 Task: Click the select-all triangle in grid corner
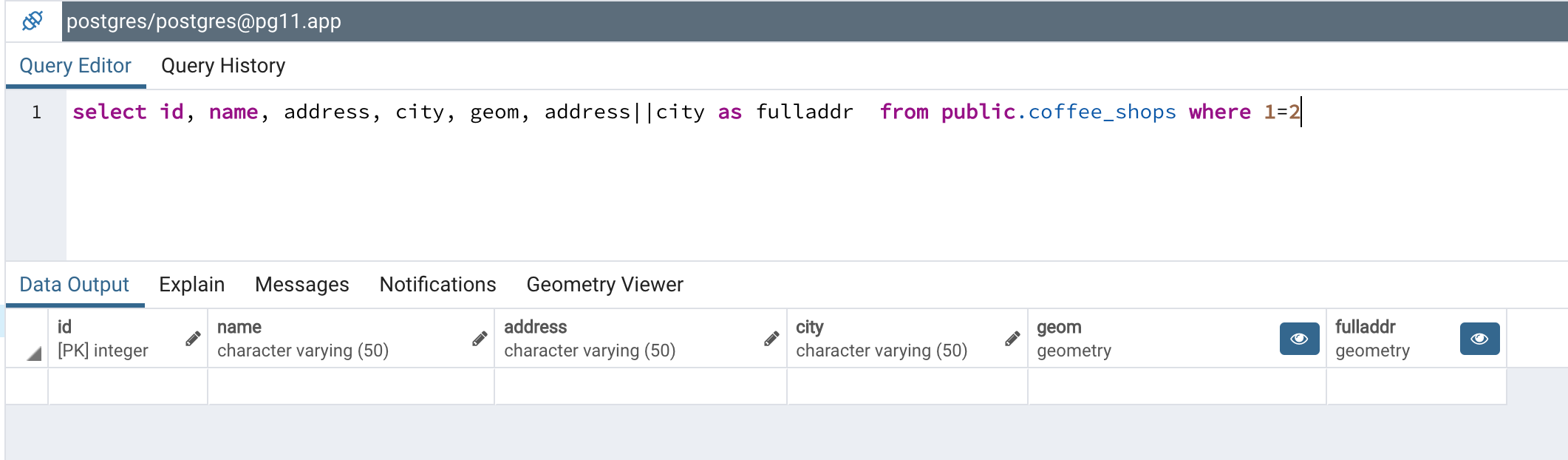[x=33, y=354]
